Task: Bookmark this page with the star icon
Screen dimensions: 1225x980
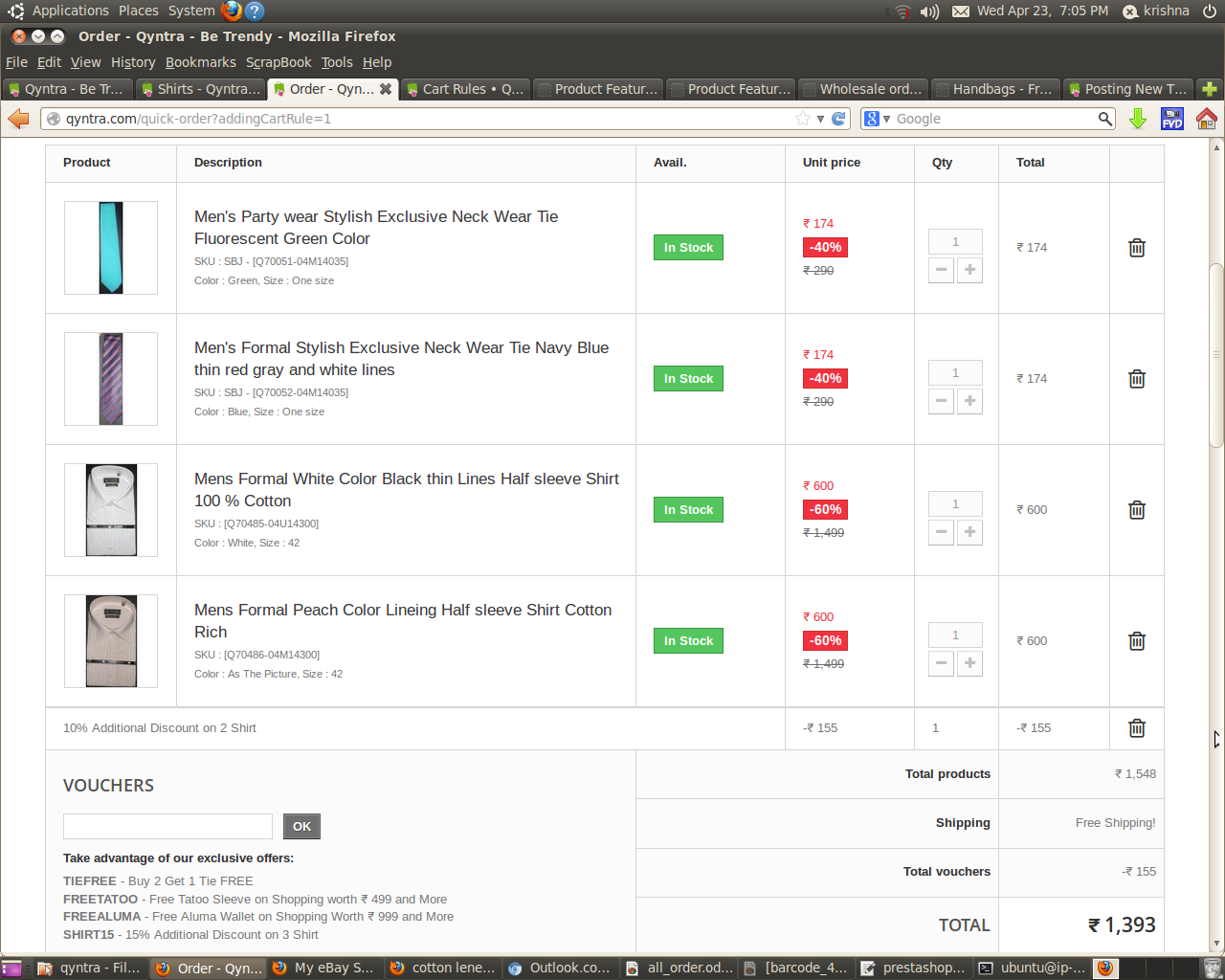Action: click(x=802, y=119)
